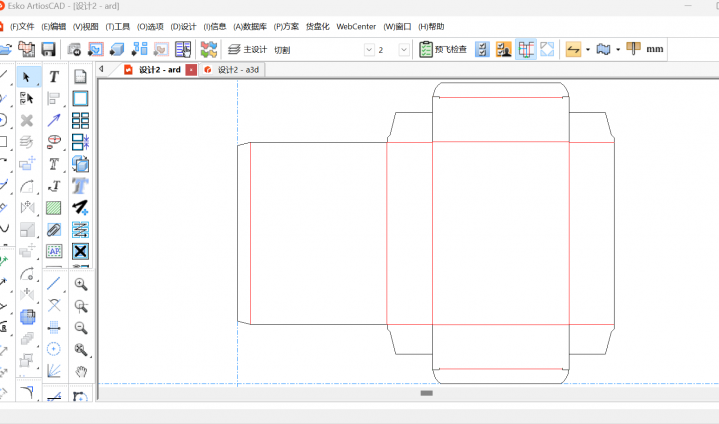The height and width of the screenshot is (424, 719).
Task: Open the (D)设计 menu
Action: point(183,26)
